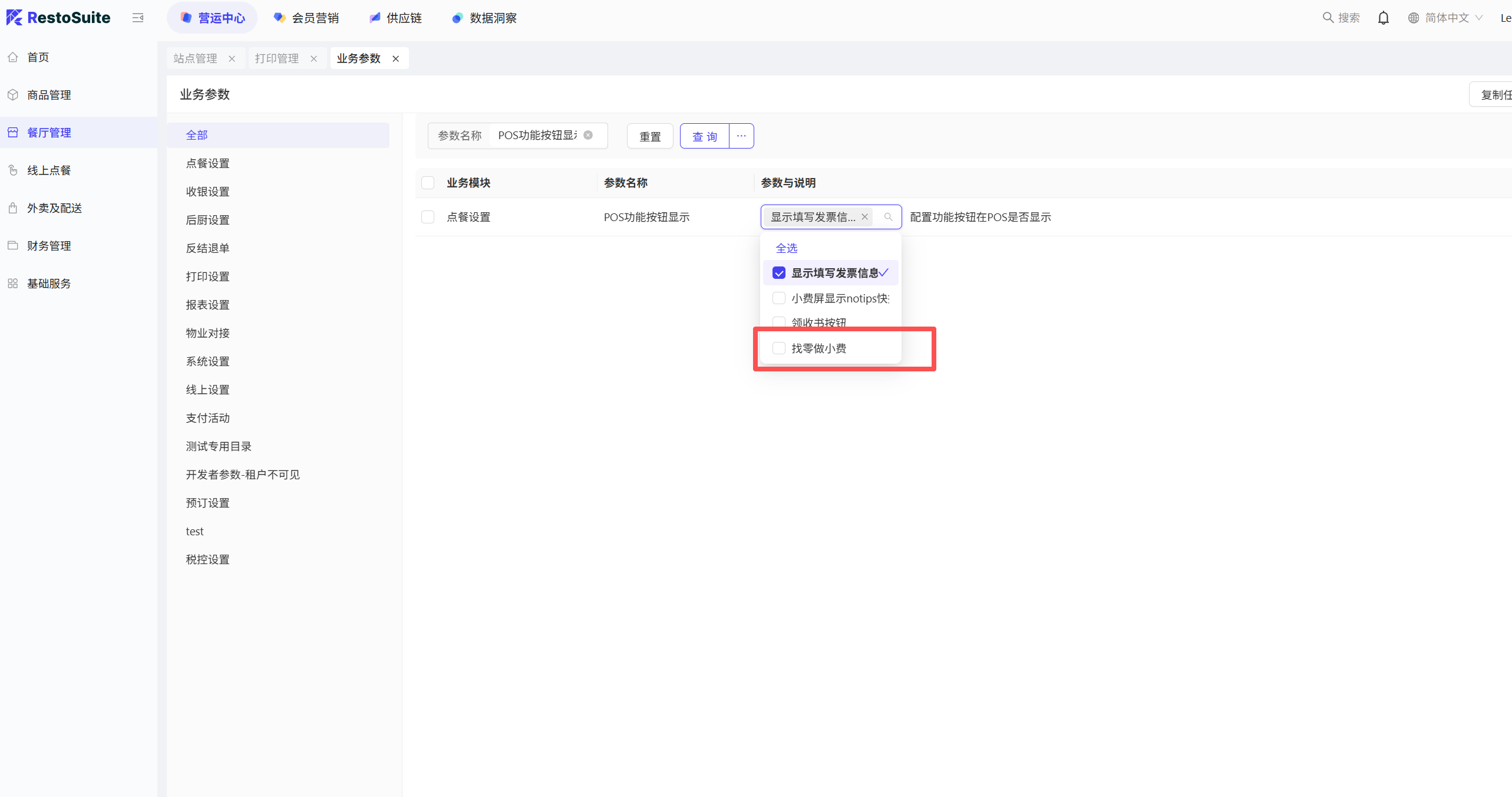Close the 打印管理 tab
1512x797 pixels.
[x=314, y=58]
